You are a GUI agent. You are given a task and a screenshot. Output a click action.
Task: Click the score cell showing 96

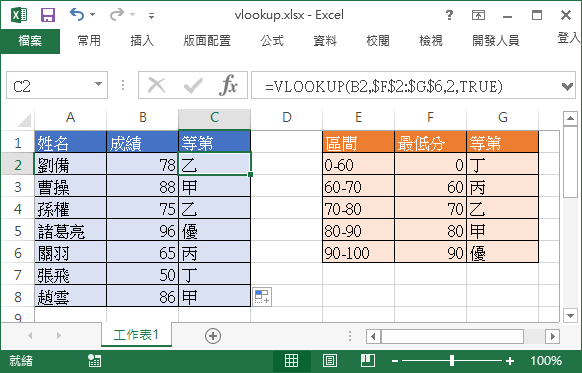143,230
